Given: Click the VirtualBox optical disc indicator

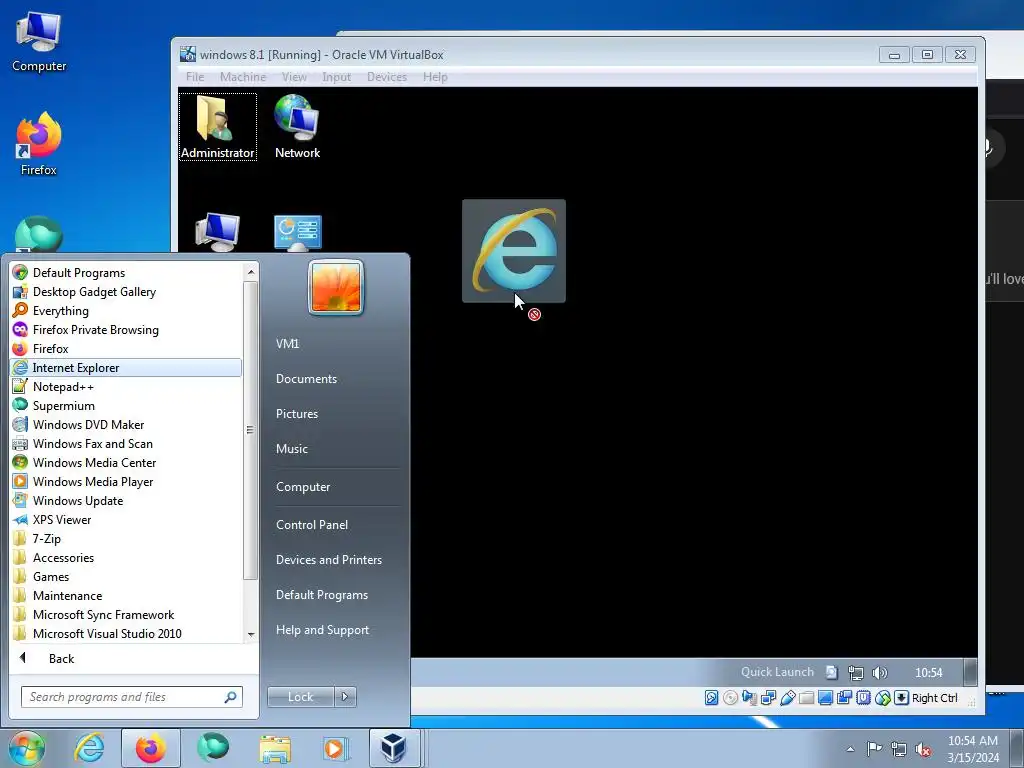Looking at the screenshot, I should click(x=730, y=698).
